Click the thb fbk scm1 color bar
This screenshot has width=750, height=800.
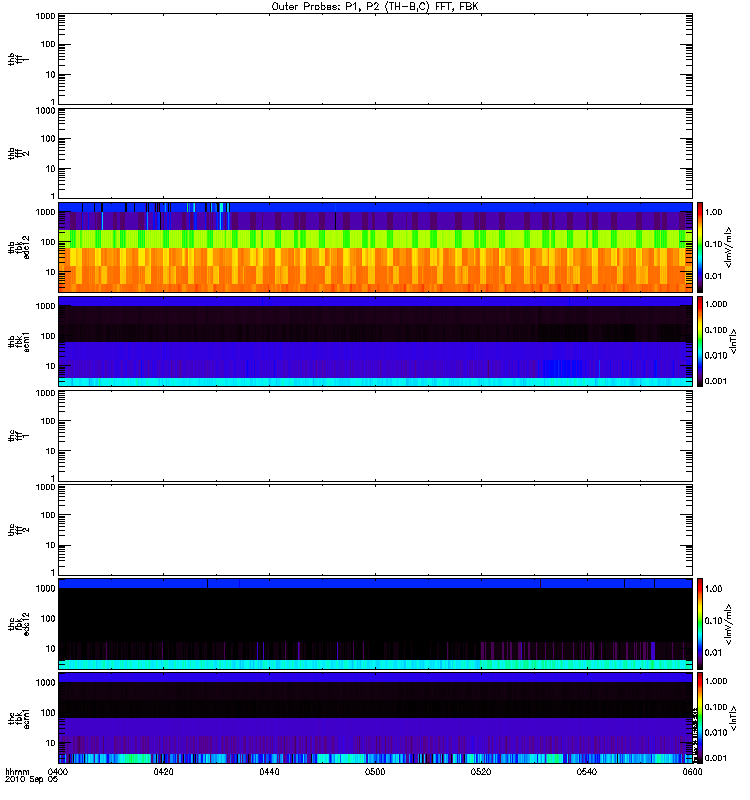pos(700,341)
